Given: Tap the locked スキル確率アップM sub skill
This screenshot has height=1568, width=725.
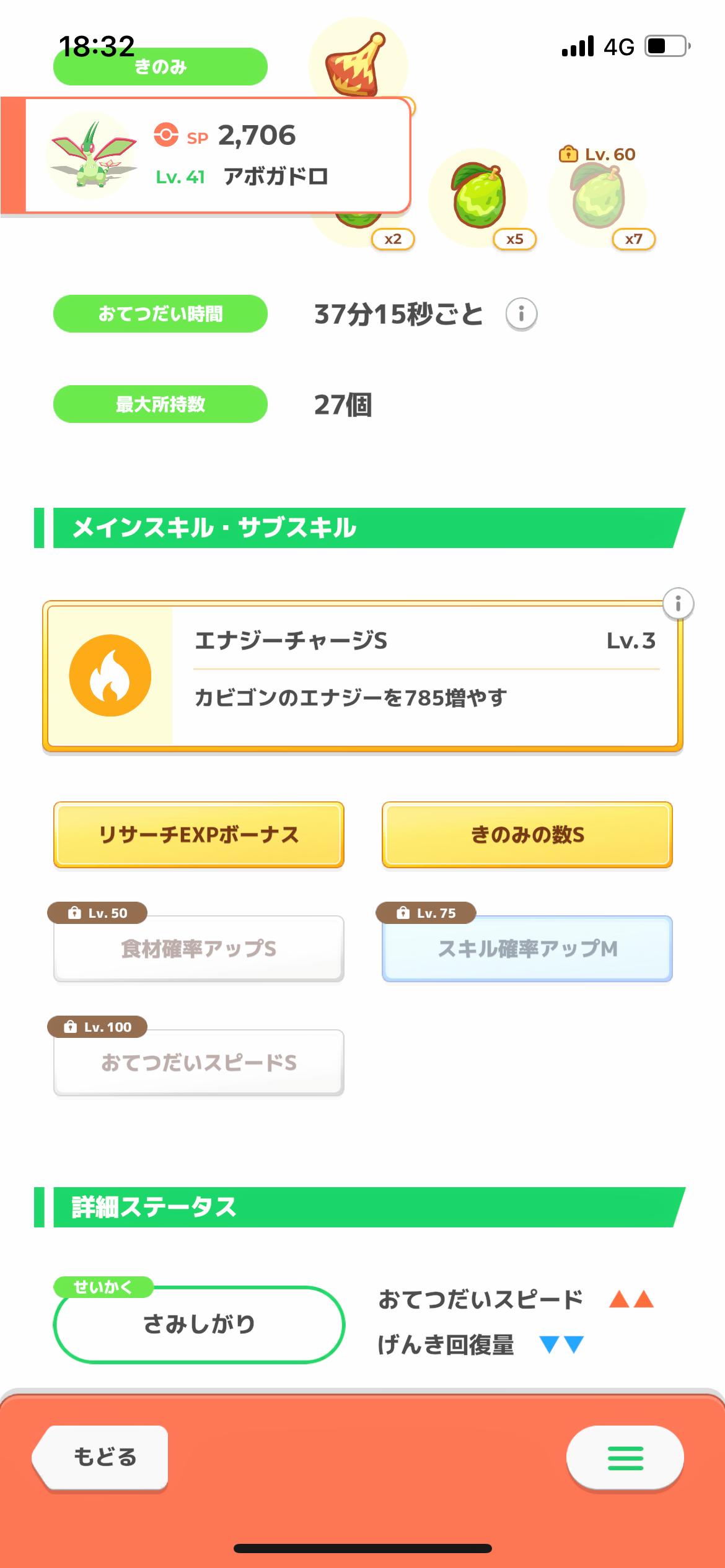Looking at the screenshot, I should [527, 949].
